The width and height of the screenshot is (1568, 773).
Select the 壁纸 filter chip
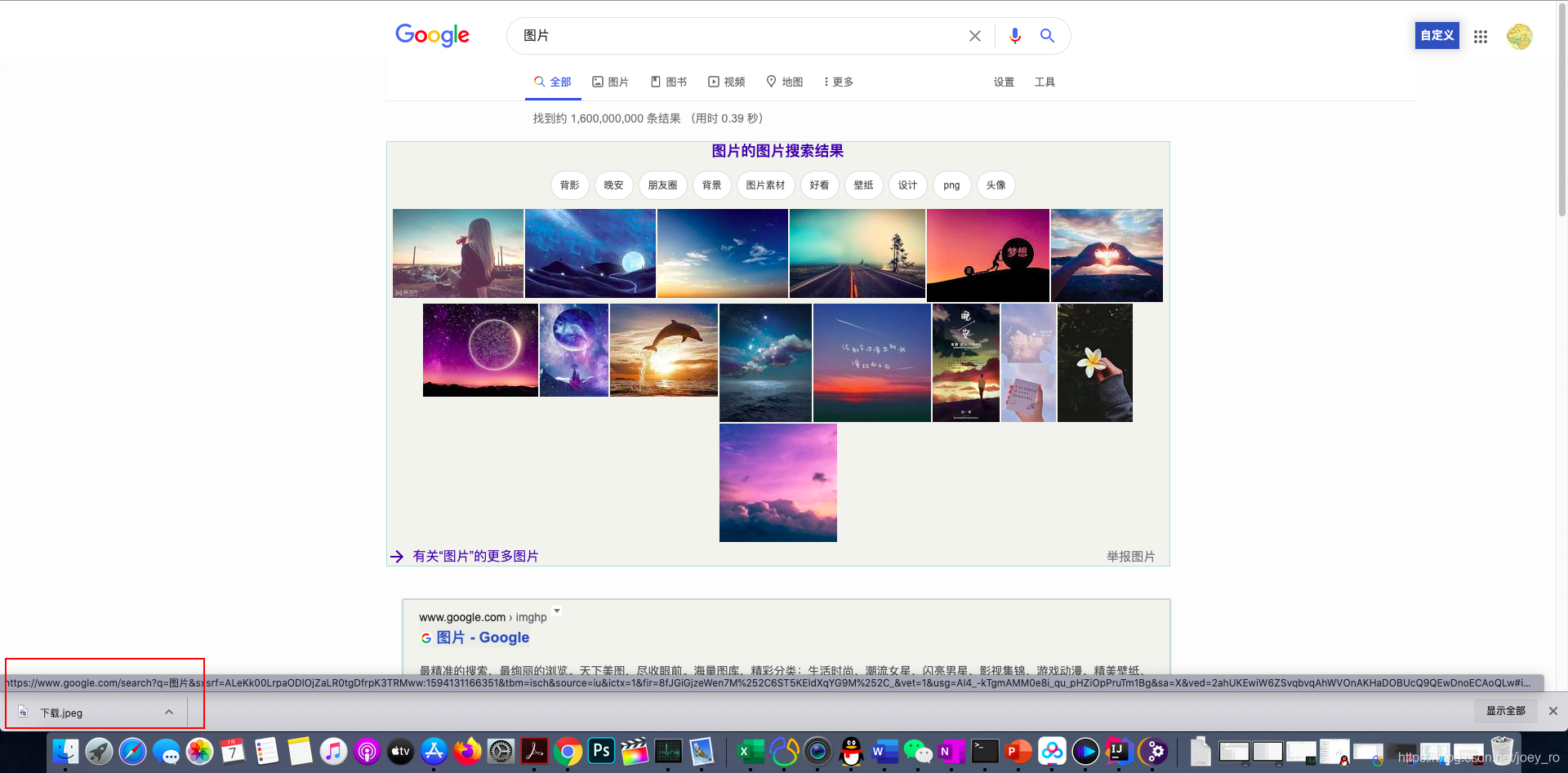(x=864, y=185)
